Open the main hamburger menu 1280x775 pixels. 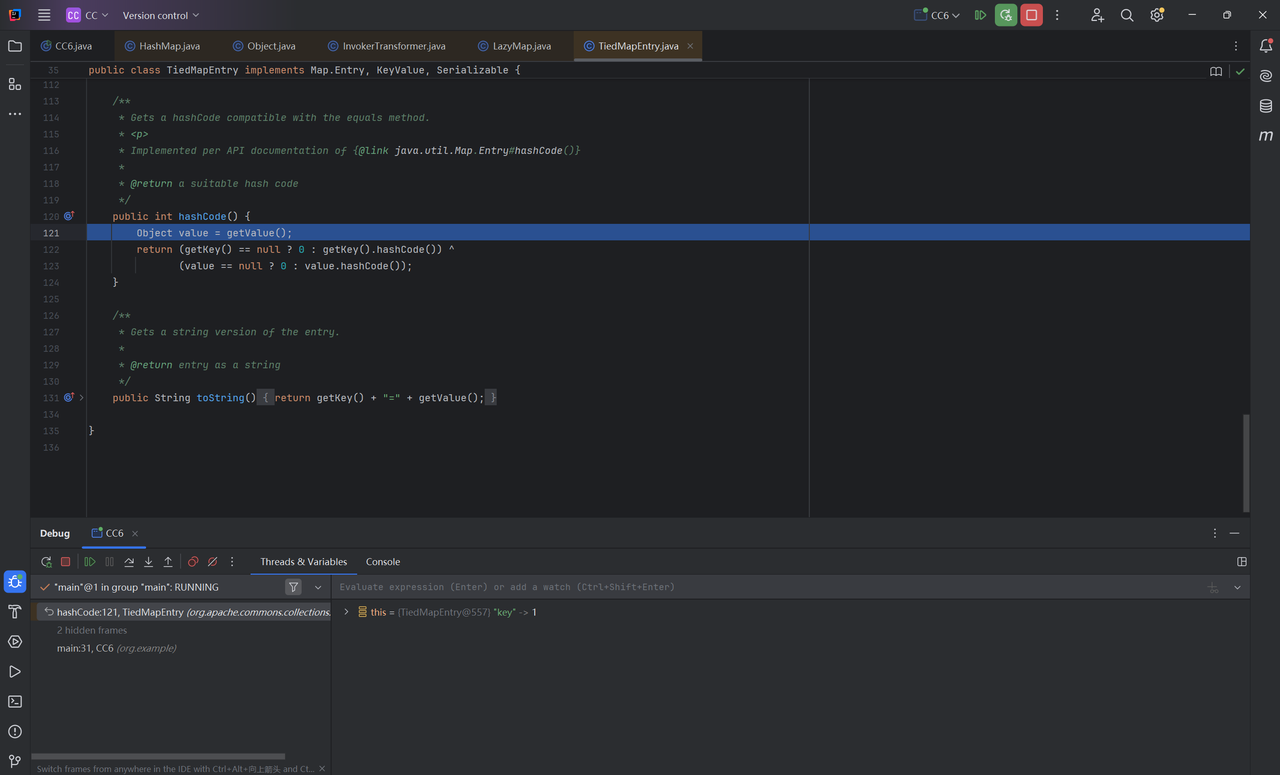[44, 15]
